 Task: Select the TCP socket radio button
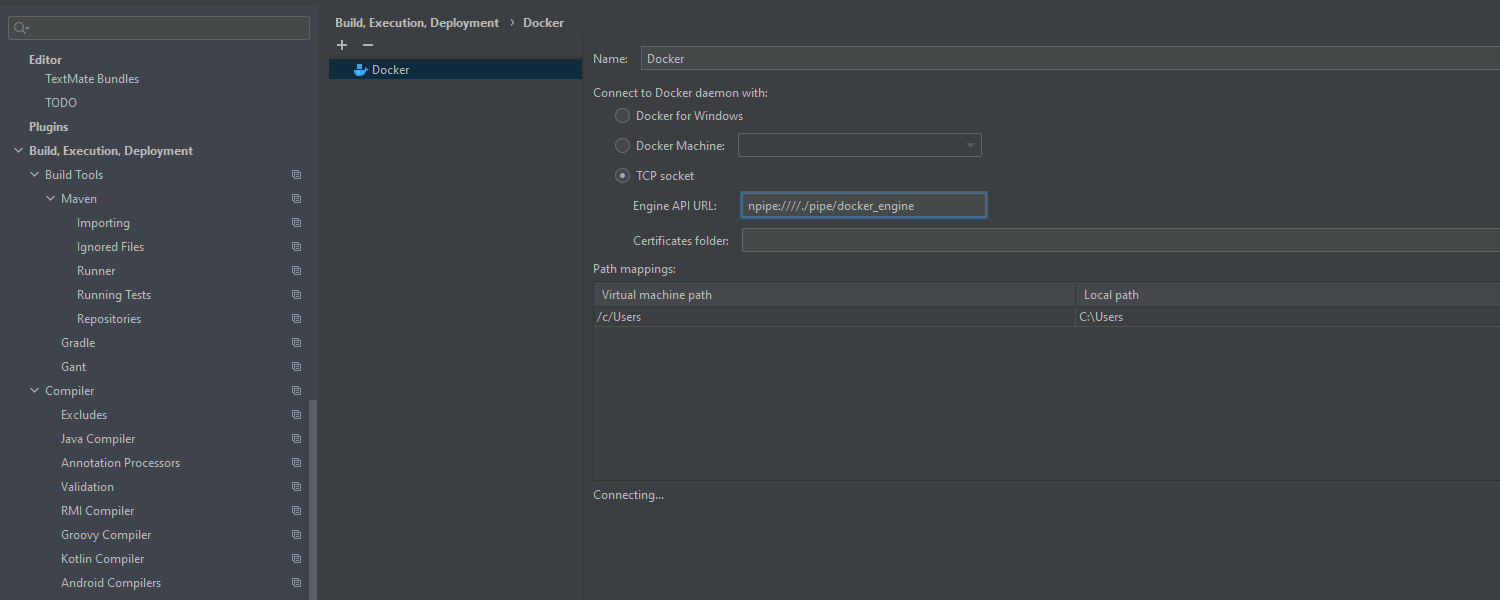(x=622, y=176)
